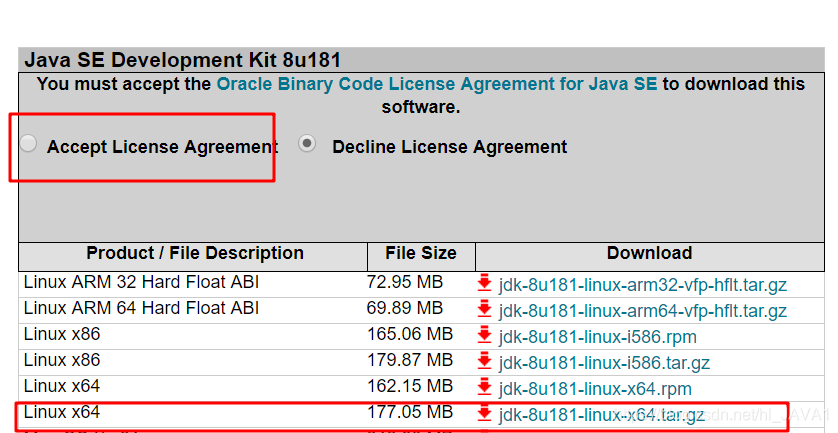Image resolution: width=838 pixels, height=433 pixels.
Task: Click Java SE Development Kit 8u181 heading
Action: pos(183,60)
